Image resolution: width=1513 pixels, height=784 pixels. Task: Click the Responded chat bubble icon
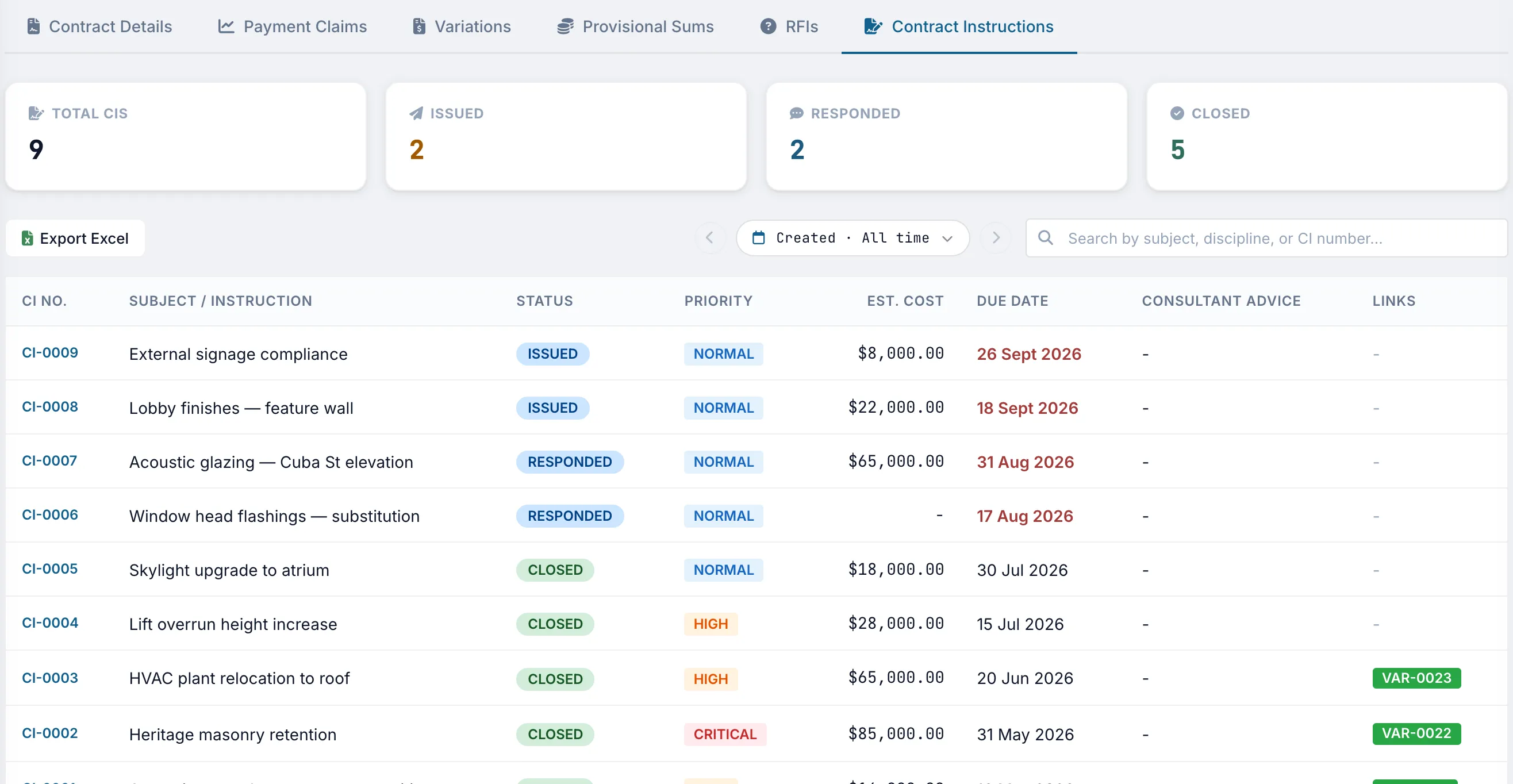[796, 113]
